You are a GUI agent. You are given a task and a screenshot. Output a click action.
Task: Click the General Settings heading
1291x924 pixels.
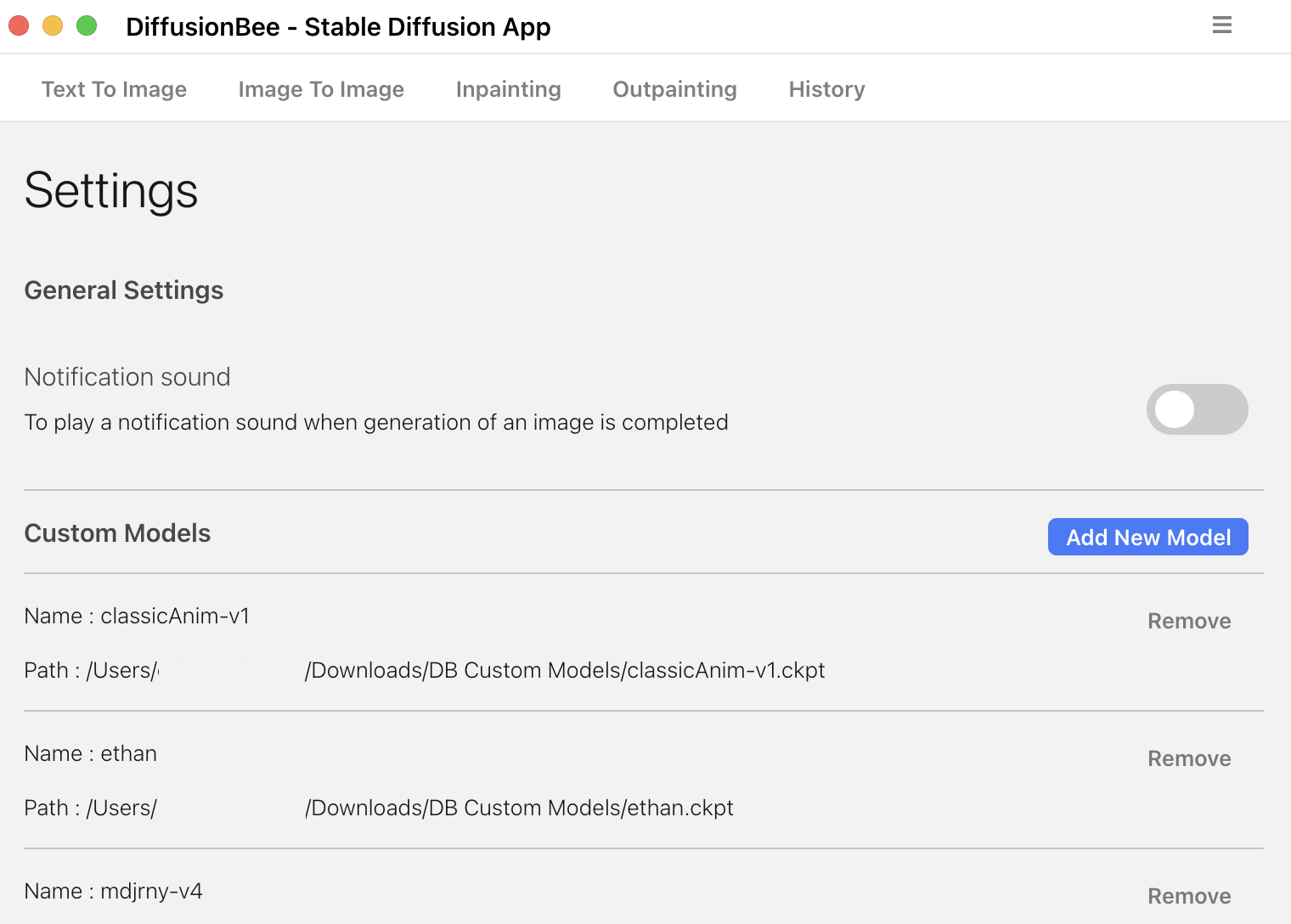(124, 290)
